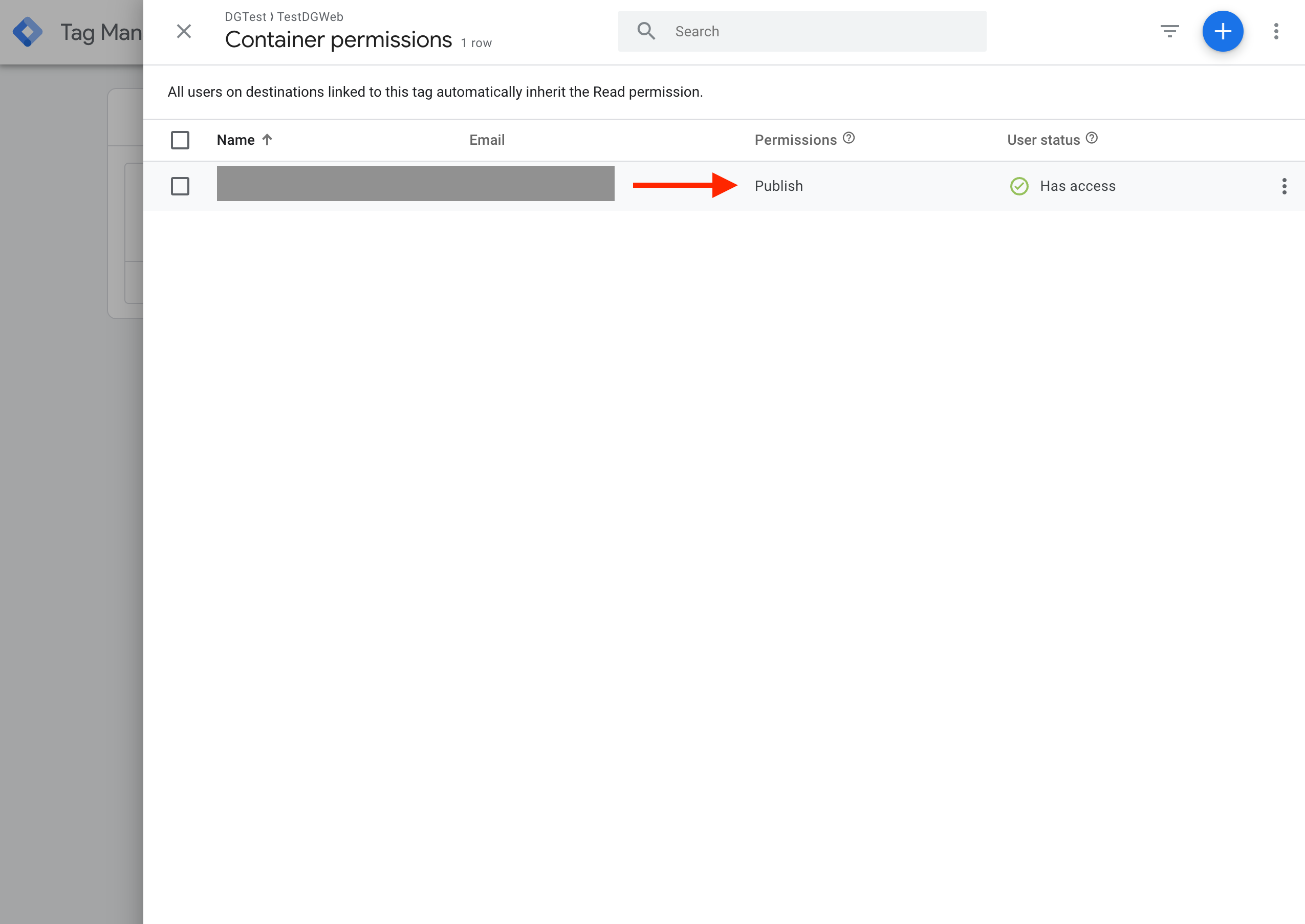The width and height of the screenshot is (1305, 924).
Task: Toggle the header row checkbox to select all
Action: (x=180, y=139)
